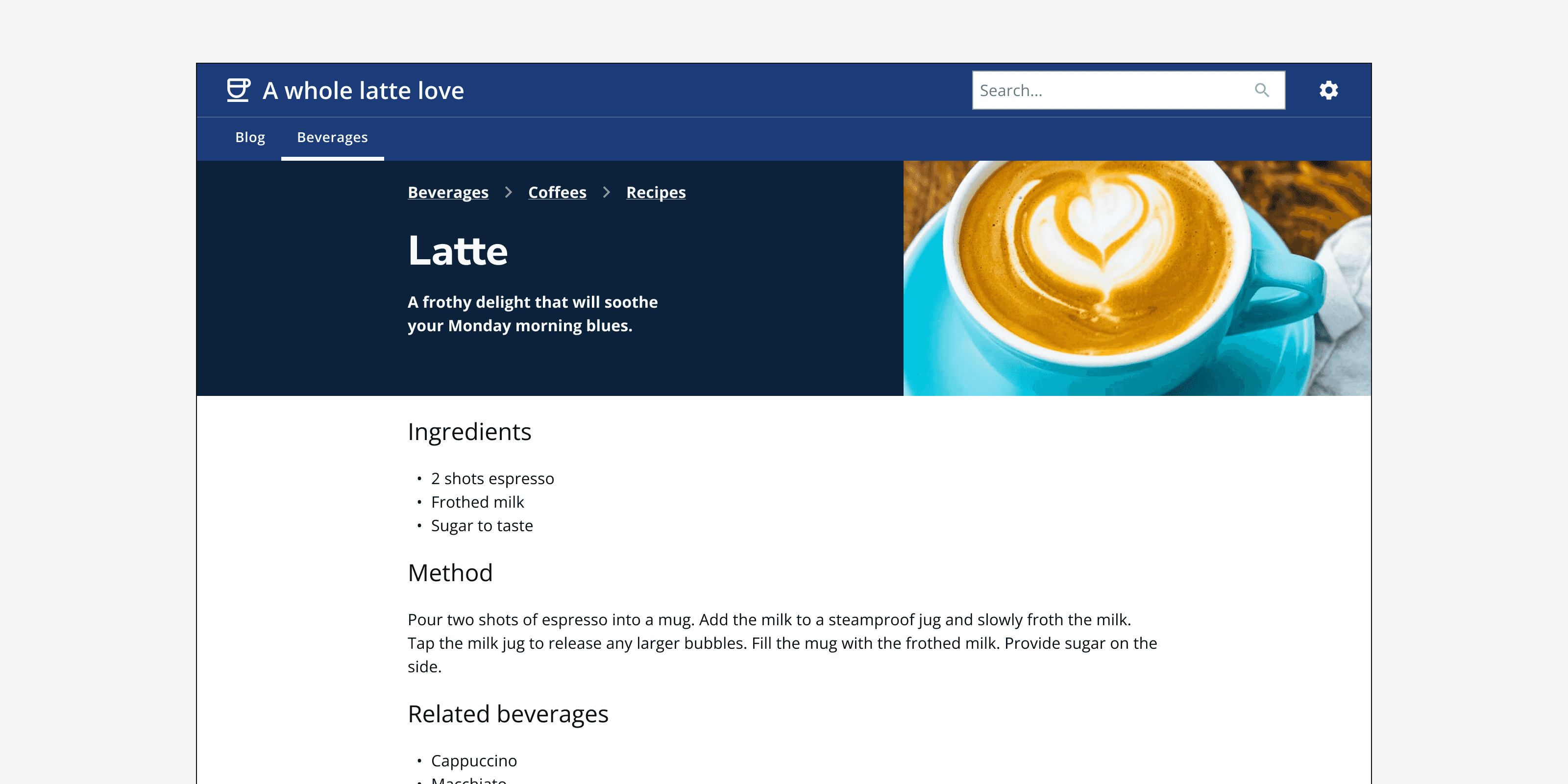Open the Beverages breadcrumb link
1568x784 pixels.
[448, 193]
